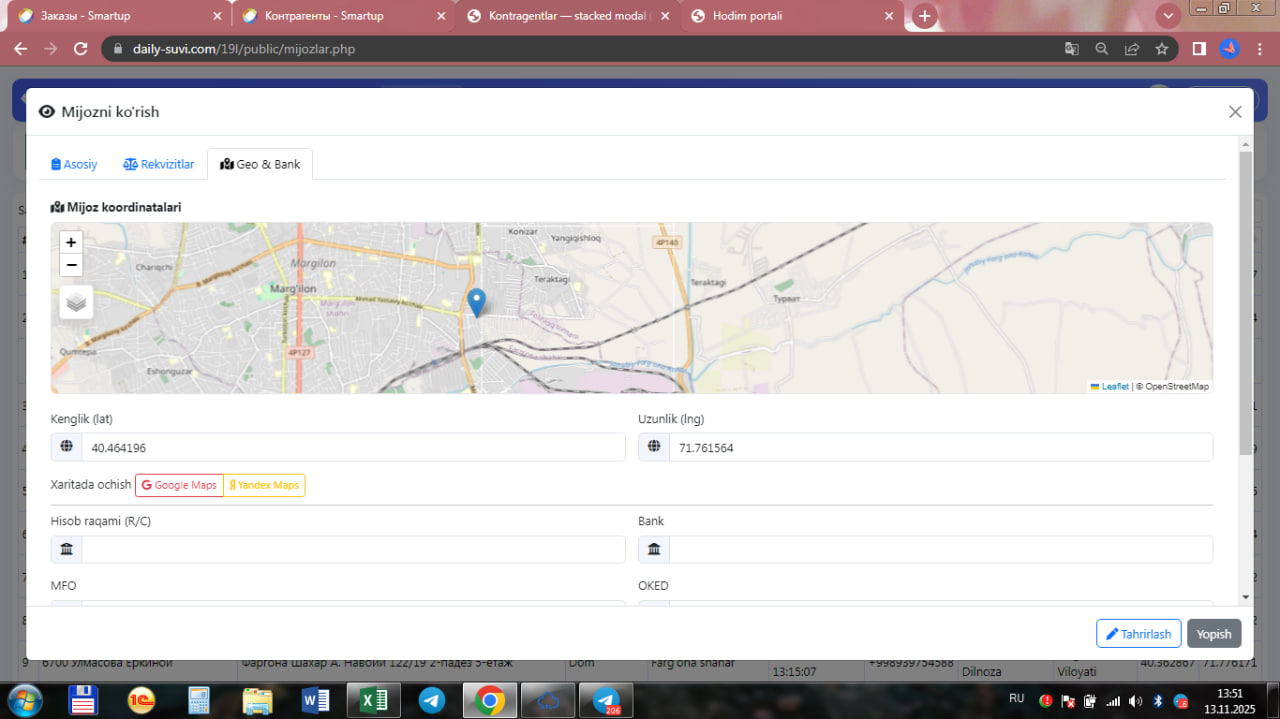Zoom in on the map
This screenshot has height=719, width=1280.
coord(71,243)
